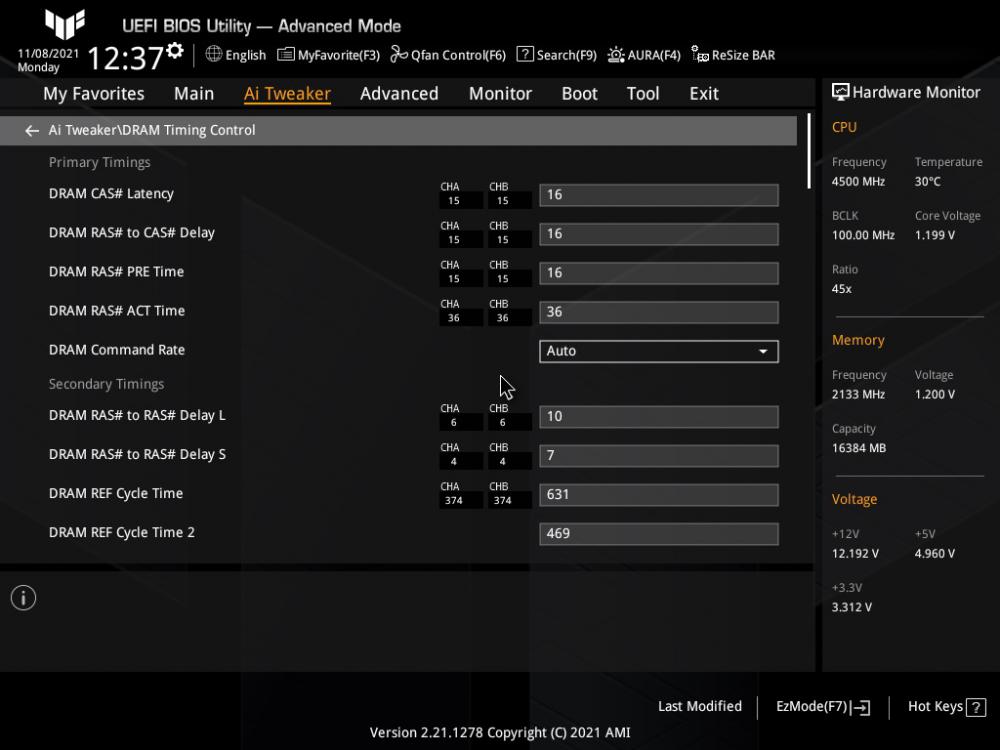The image size is (1000, 750).
Task: Click the globe language icon
Action: point(214,54)
